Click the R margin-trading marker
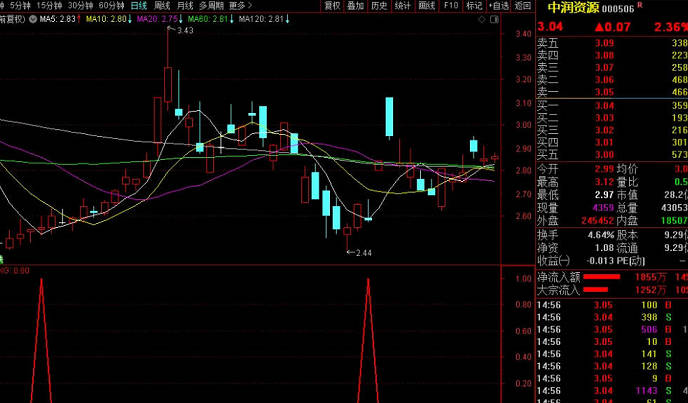688x403 pixels. (640, 5)
